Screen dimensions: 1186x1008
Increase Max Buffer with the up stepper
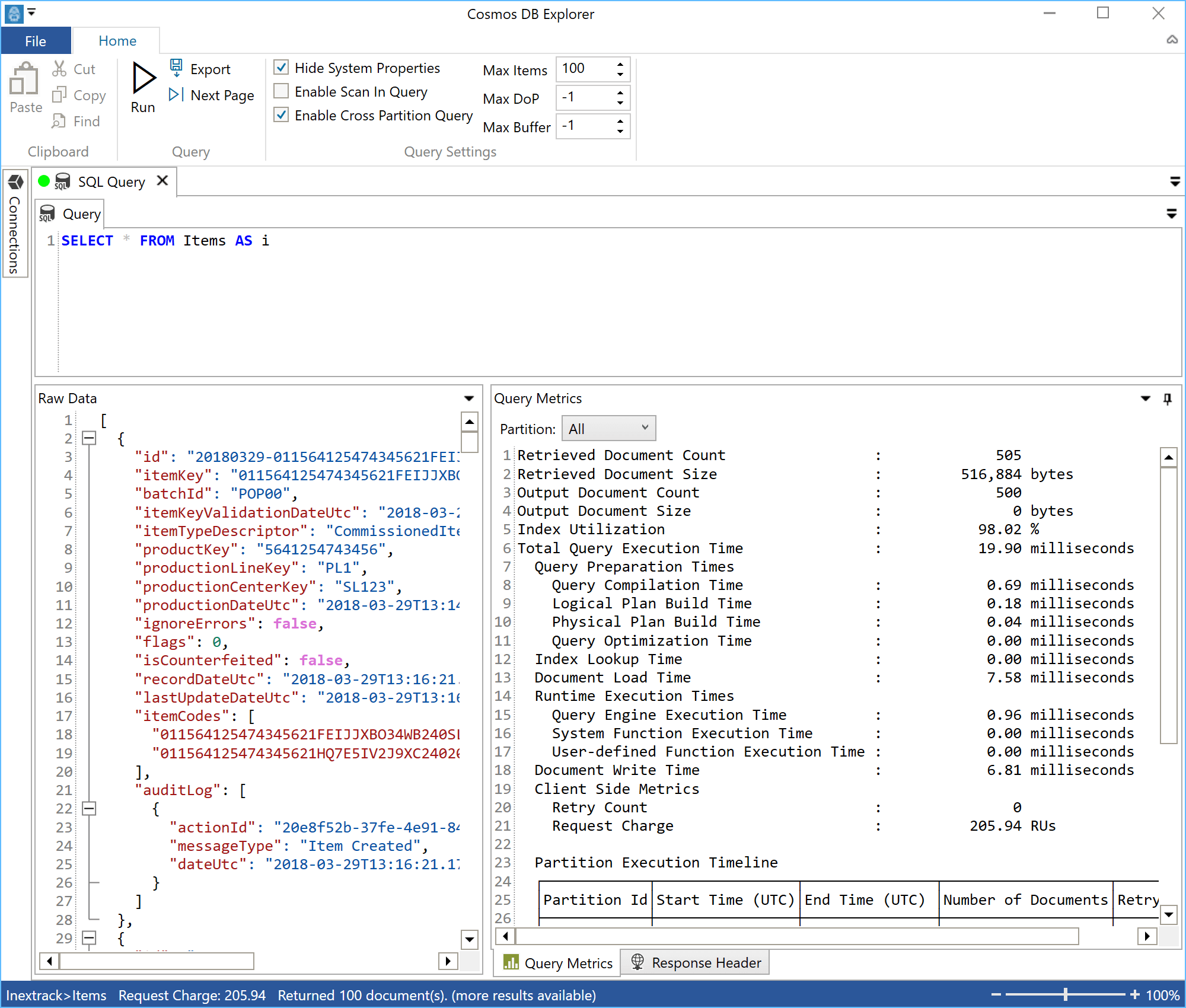pos(620,120)
